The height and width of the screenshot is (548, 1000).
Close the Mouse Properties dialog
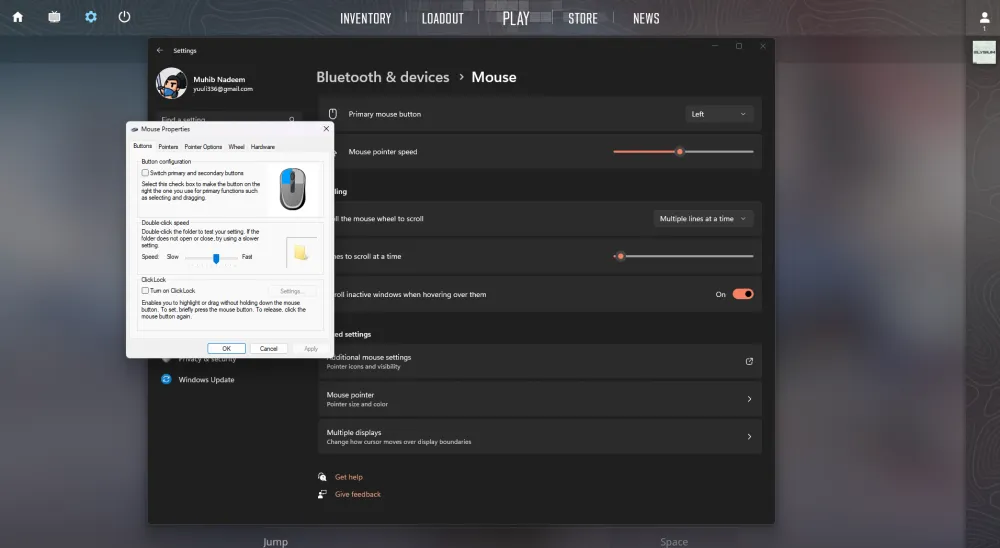327,129
